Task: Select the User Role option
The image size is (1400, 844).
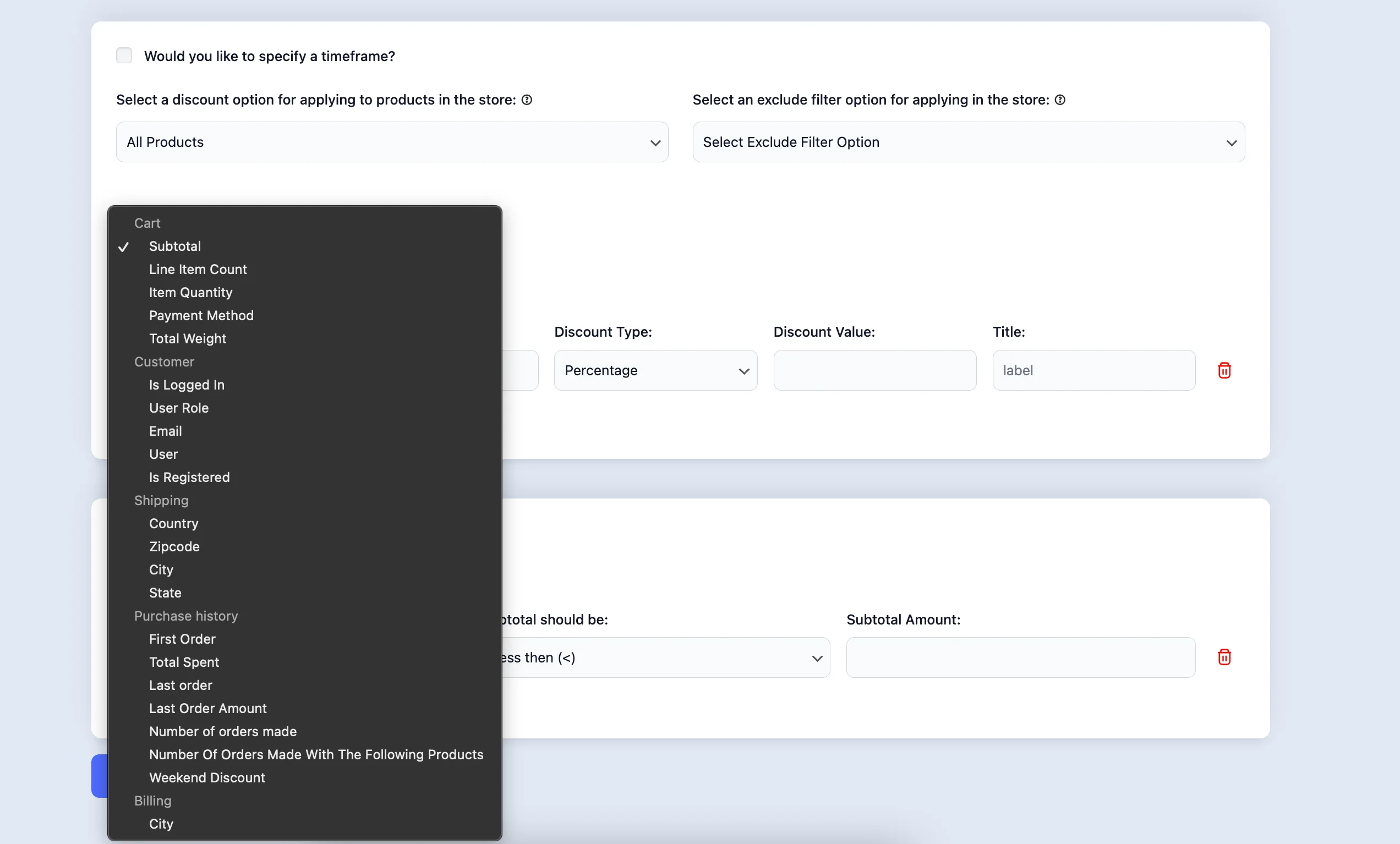Action: (x=178, y=408)
